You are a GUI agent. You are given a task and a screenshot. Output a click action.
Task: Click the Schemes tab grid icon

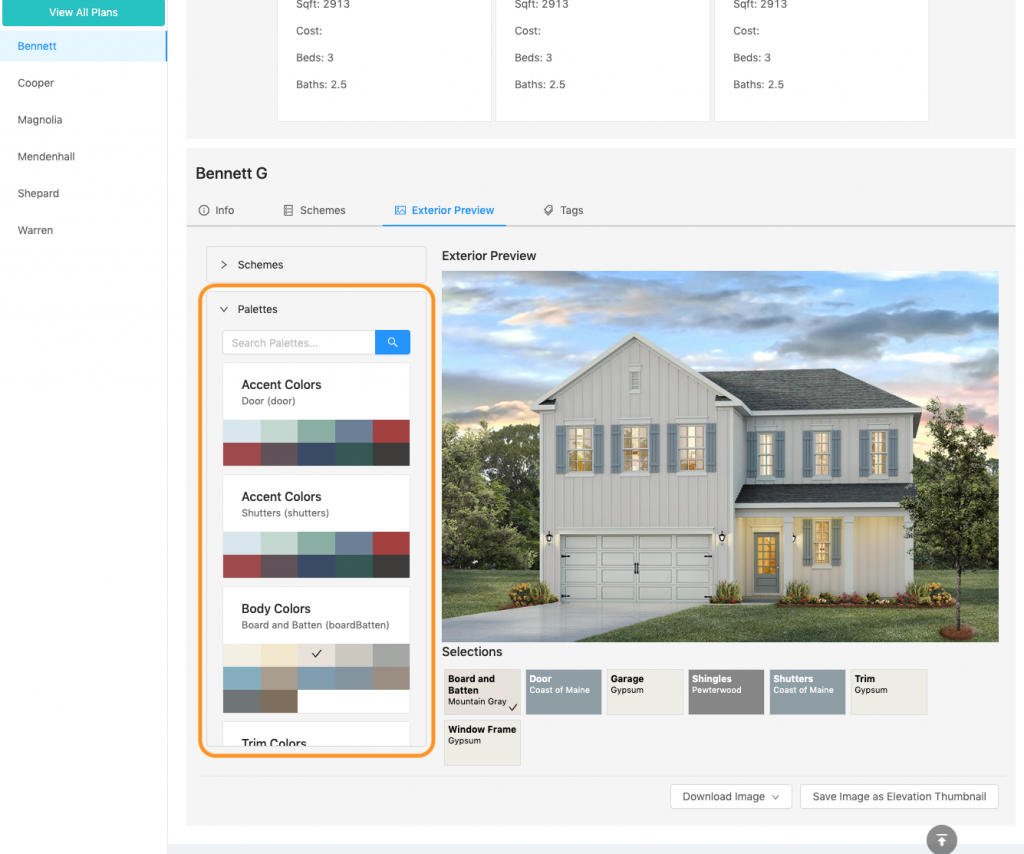pyautogui.click(x=288, y=211)
